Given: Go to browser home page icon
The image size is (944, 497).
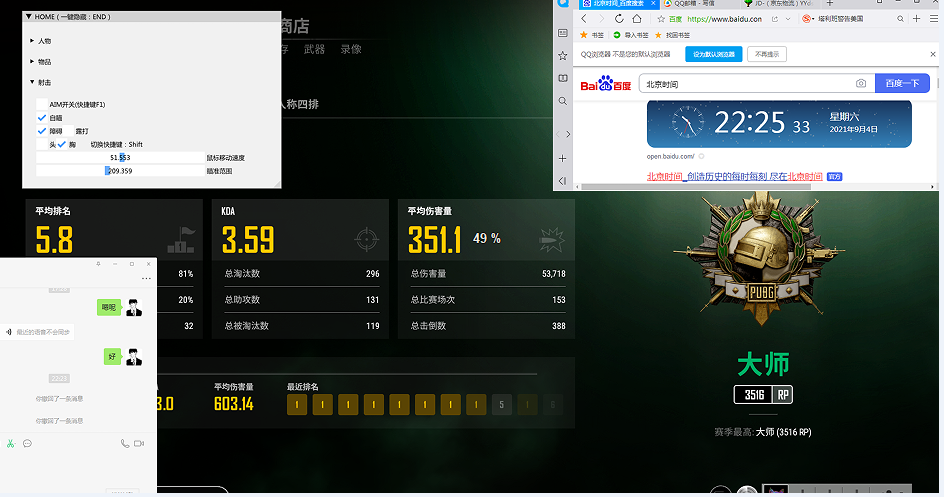Looking at the screenshot, I should [636, 19].
